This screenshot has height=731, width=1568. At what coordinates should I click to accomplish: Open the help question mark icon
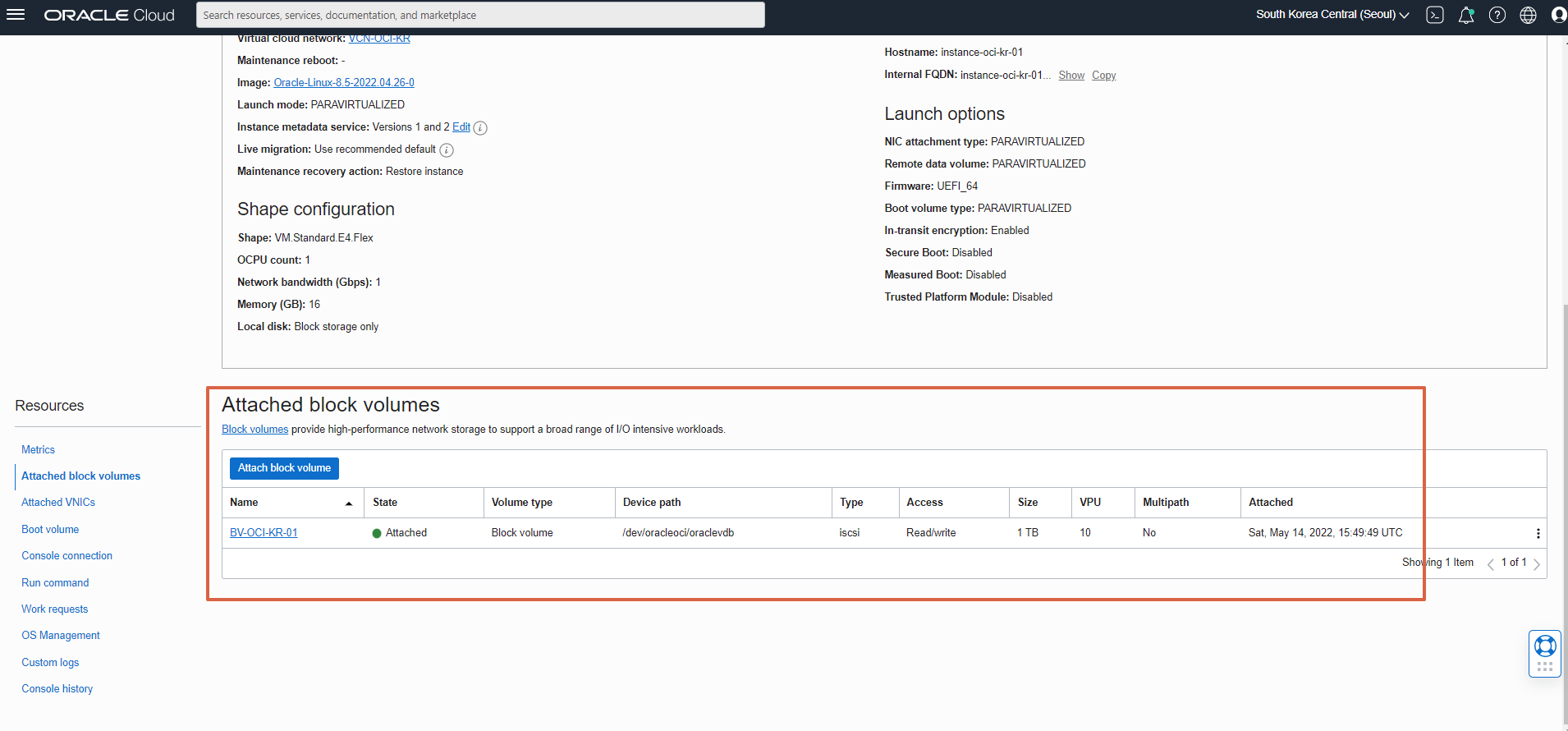pyautogui.click(x=1497, y=15)
